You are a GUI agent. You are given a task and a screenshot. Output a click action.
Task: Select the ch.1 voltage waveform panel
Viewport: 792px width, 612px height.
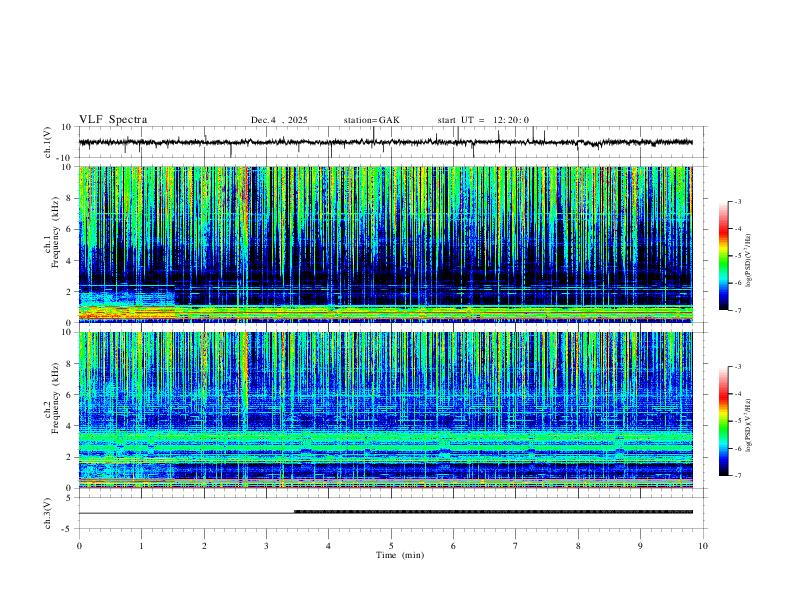click(392, 142)
